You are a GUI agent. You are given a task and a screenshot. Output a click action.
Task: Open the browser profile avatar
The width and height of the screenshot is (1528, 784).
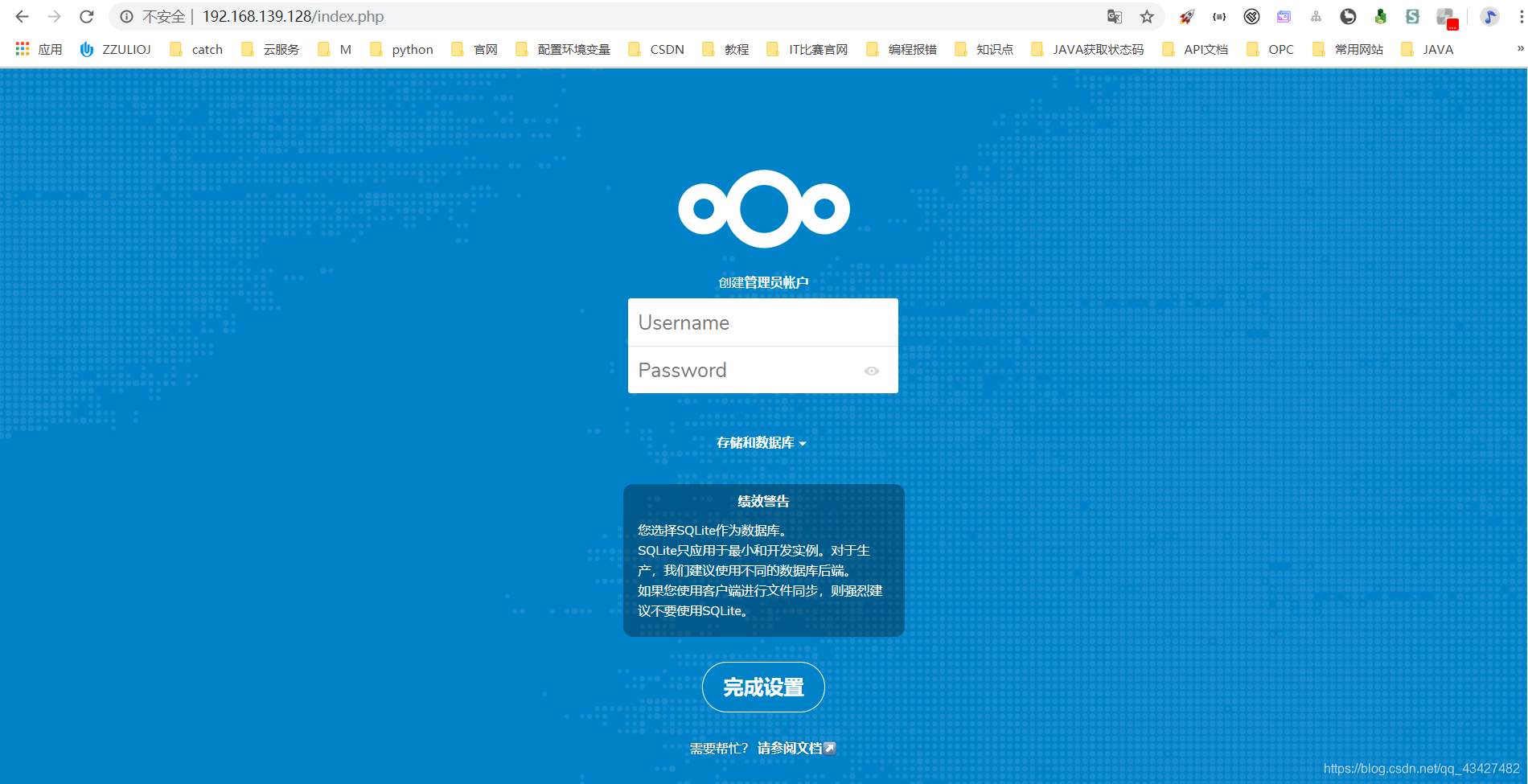tap(1489, 16)
